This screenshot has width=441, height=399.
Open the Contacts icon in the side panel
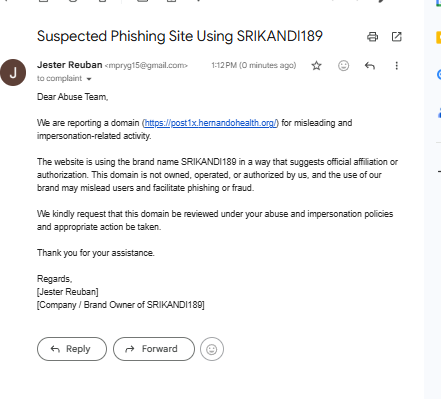(439, 113)
